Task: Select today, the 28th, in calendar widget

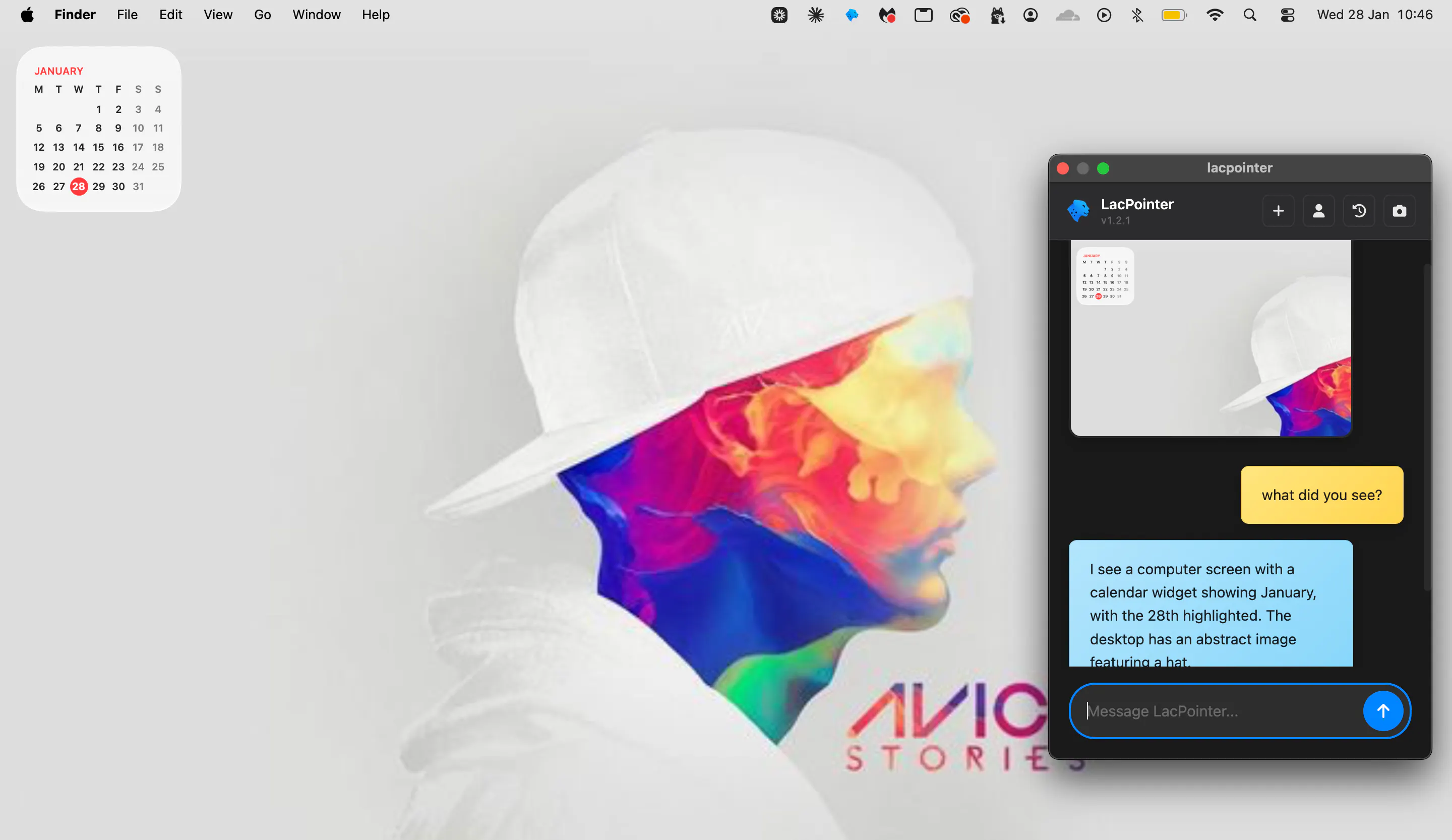Action: click(78, 186)
